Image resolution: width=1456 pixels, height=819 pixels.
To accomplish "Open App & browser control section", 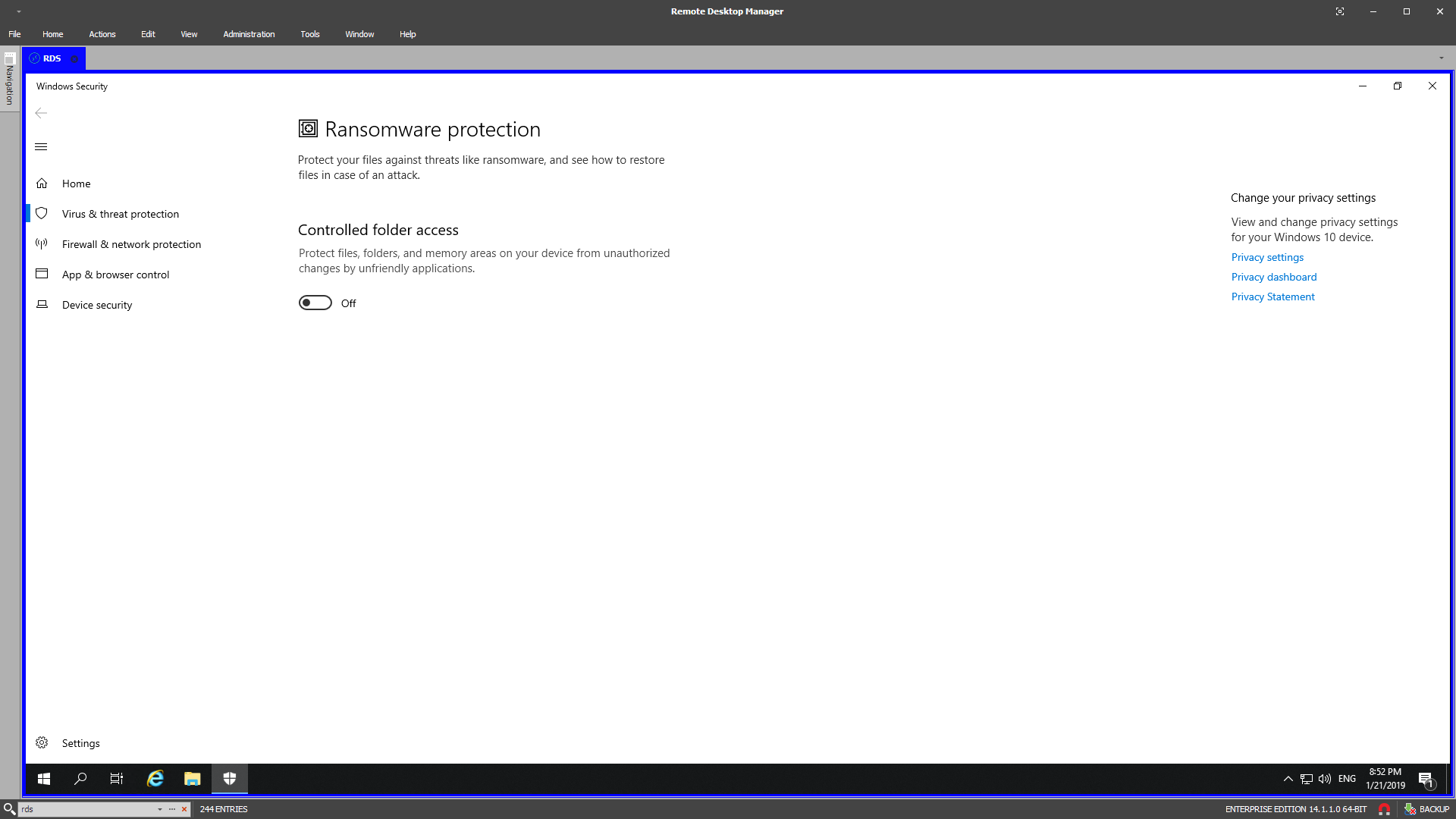I will 115,275.
